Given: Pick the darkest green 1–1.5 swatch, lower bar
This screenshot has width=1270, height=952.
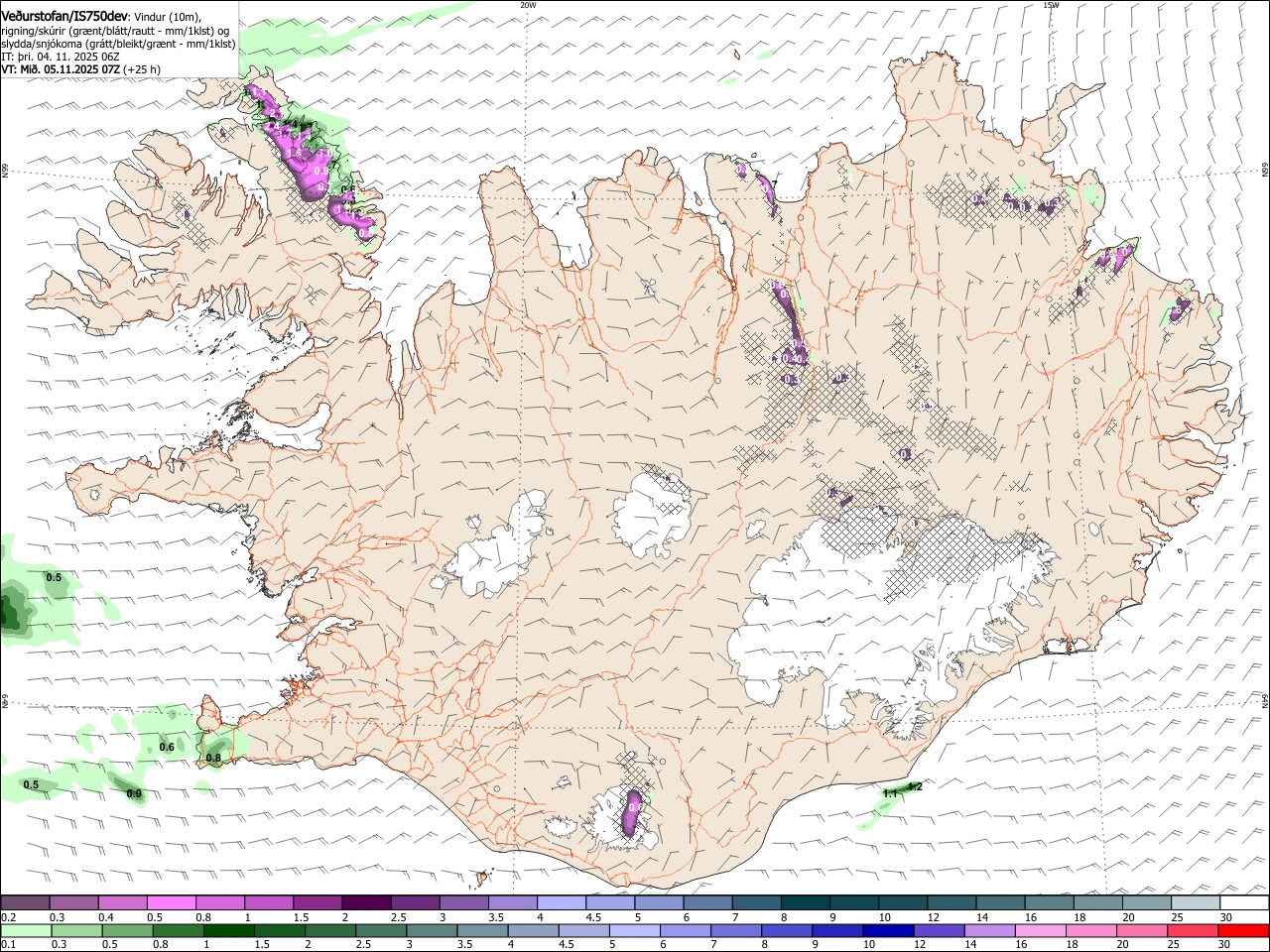Looking at the screenshot, I should click(x=228, y=930).
